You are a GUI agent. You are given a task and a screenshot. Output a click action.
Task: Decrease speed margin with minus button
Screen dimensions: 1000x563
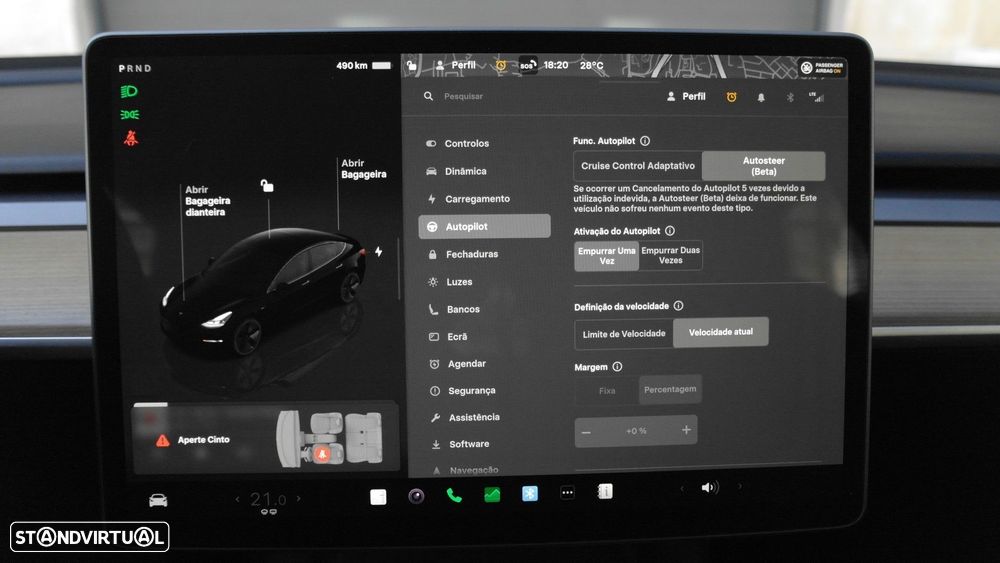[x=586, y=432]
